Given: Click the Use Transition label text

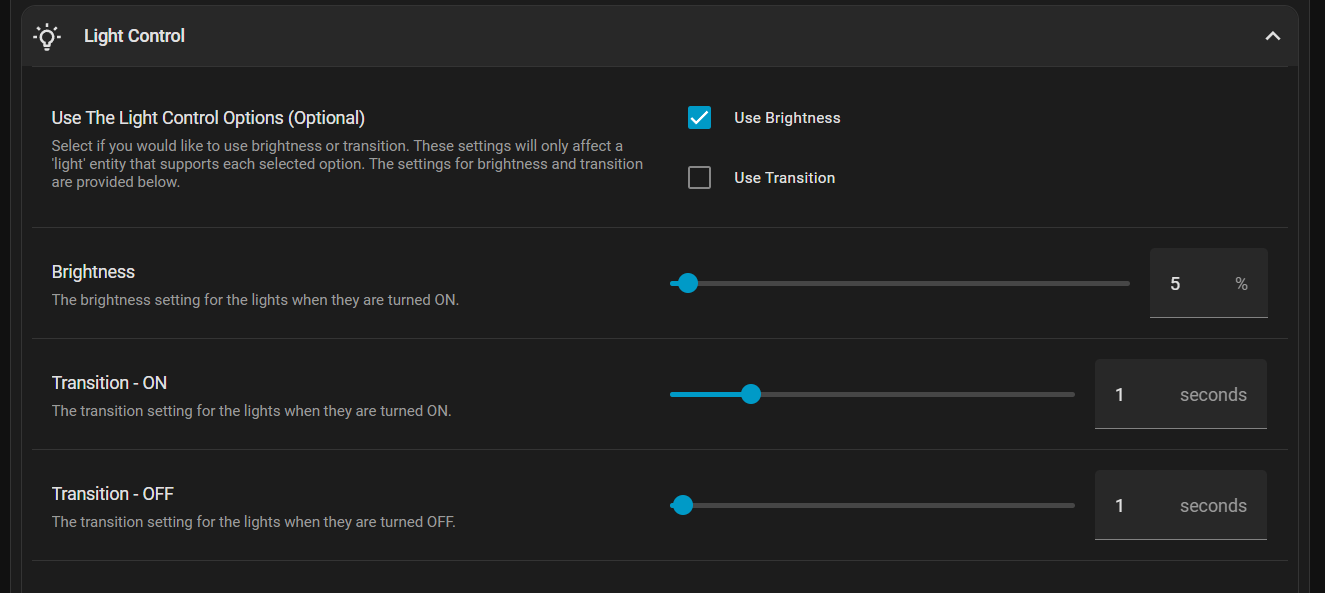Looking at the screenshot, I should [x=784, y=178].
